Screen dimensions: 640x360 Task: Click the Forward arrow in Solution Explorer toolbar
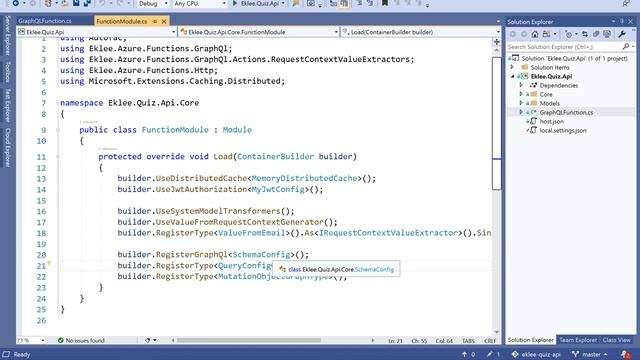(x=524, y=34)
